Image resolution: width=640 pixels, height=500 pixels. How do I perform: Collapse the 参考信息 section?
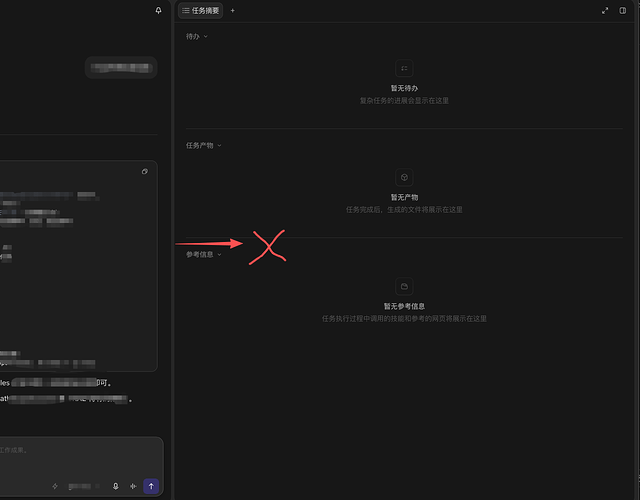(204, 254)
